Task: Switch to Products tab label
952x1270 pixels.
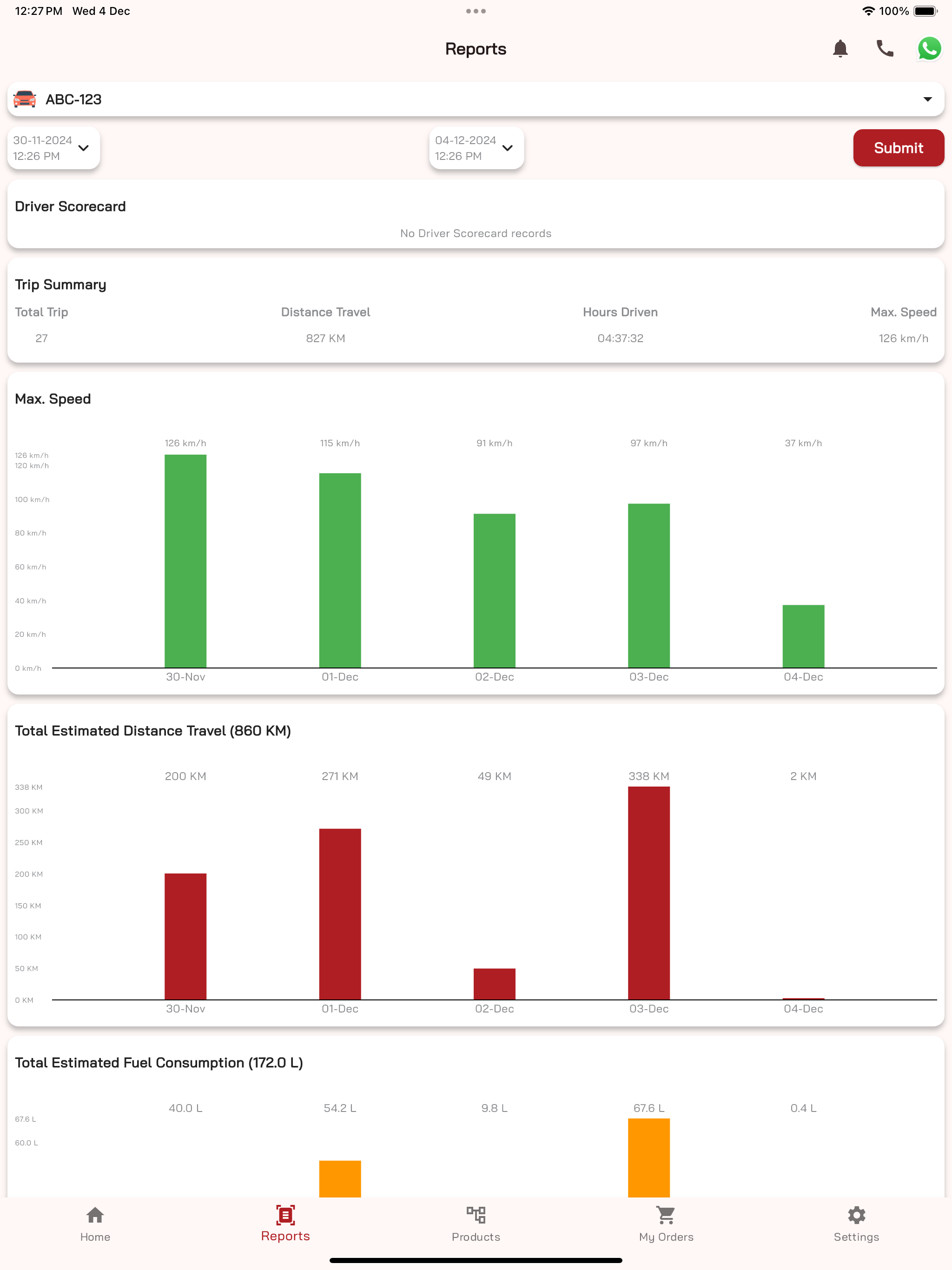Action: click(476, 1237)
